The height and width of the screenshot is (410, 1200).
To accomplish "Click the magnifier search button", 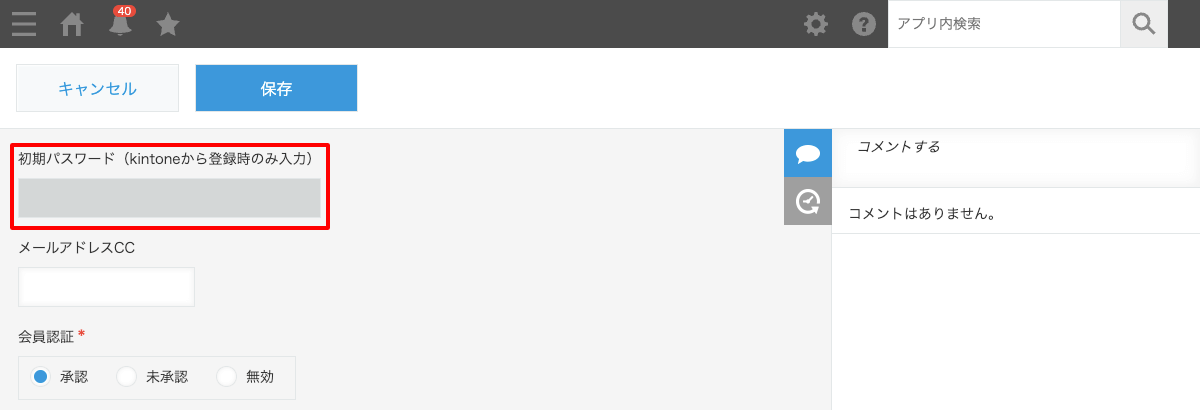I will coord(1144,24).
